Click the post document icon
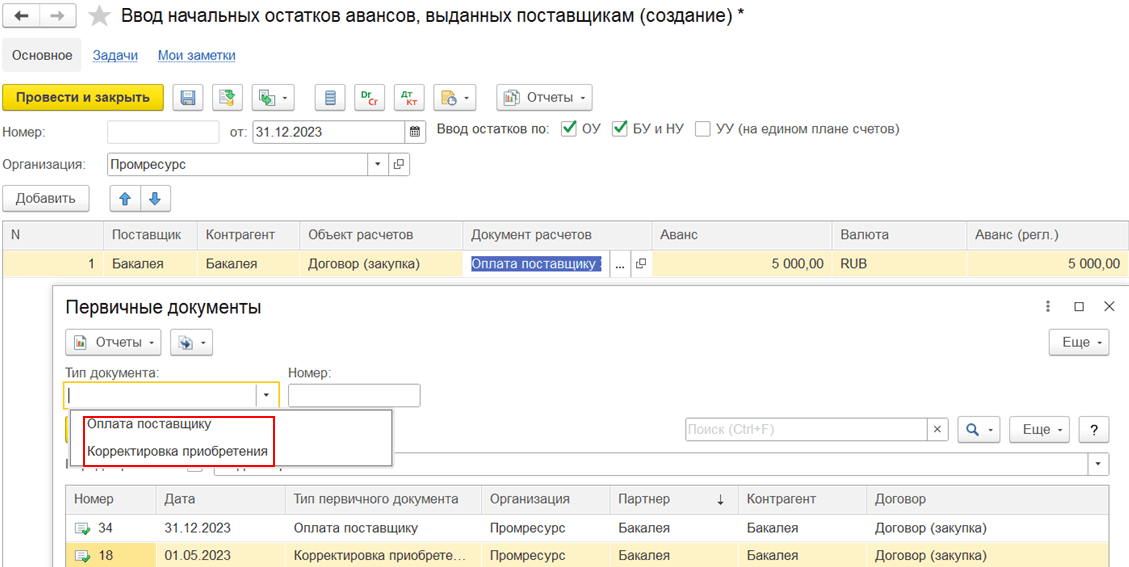The image size is (1129, 567). click(227, 97)
